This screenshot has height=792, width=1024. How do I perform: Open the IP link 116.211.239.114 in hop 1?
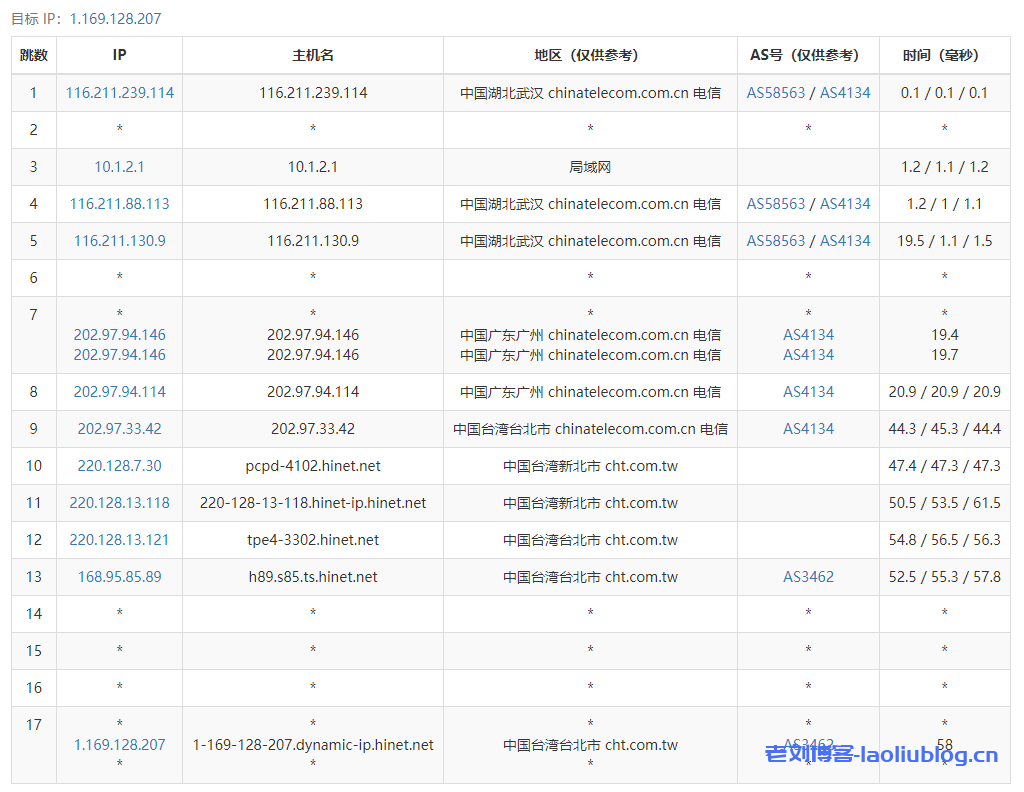pos(119,92)
